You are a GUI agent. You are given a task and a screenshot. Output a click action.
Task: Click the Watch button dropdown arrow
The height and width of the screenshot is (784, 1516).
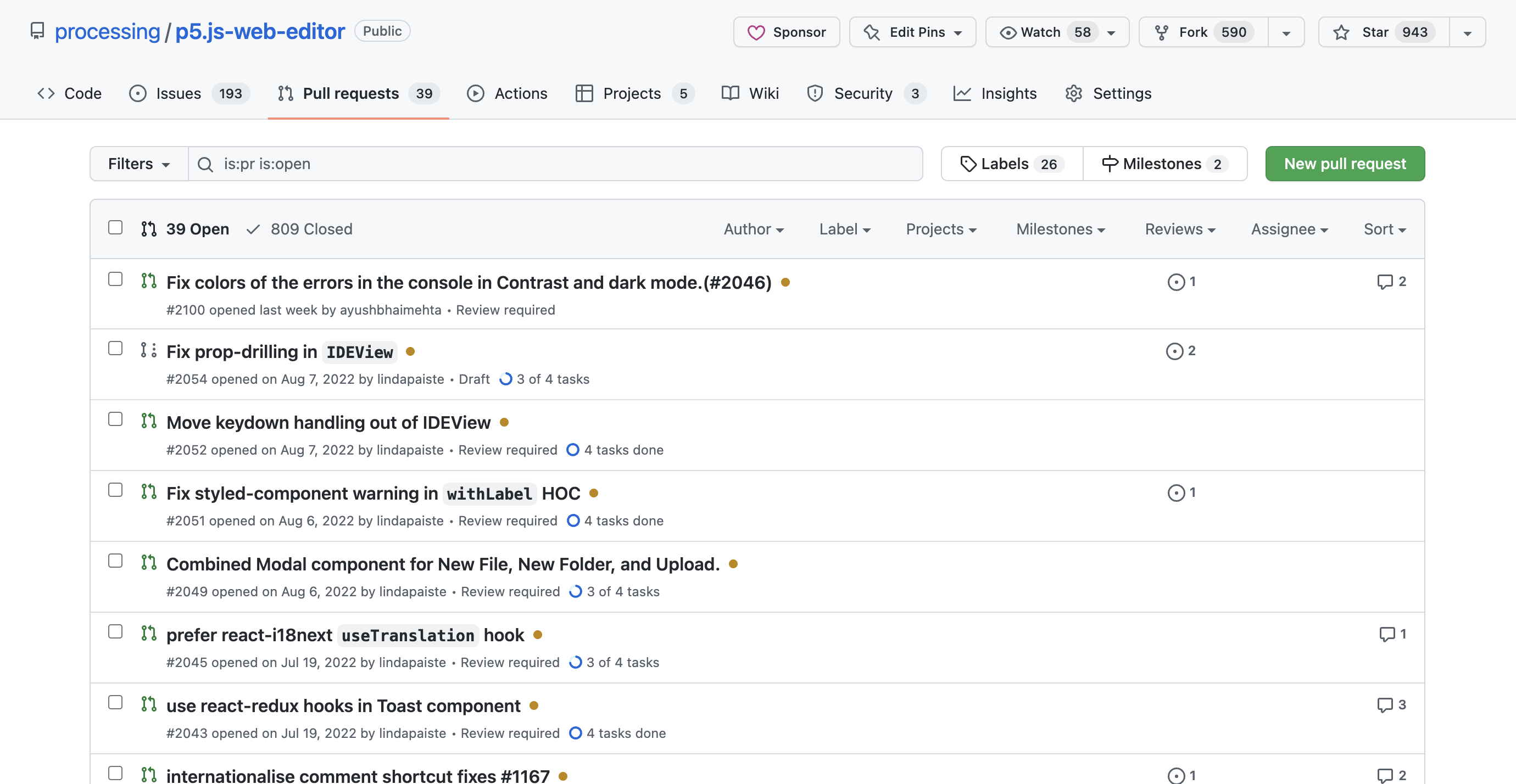(x=1111, y=32)
